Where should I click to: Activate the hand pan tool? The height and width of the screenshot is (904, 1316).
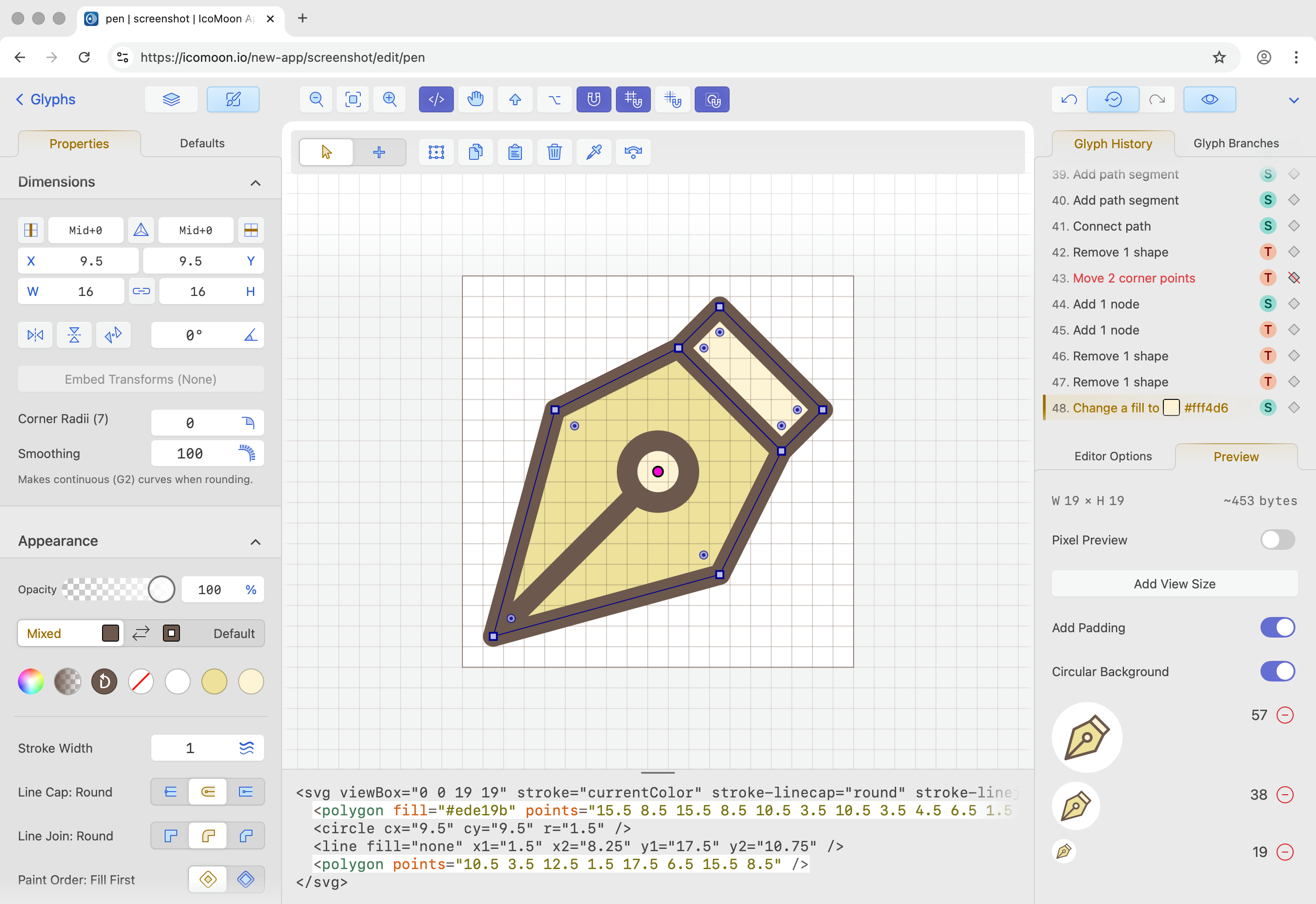(x=475, y=99)
